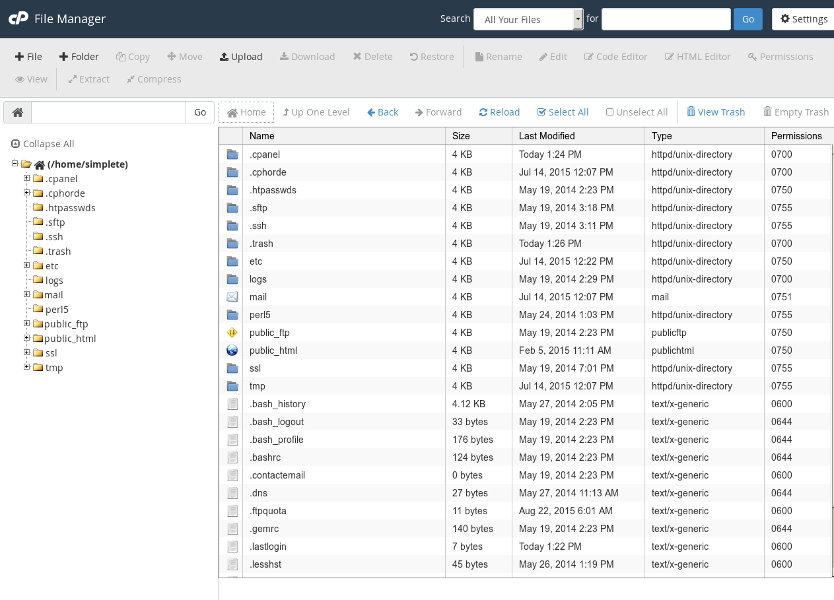Click the public_ftp yellow icon in list
Viewport: 834px width, 600px height.
(232, 332)
